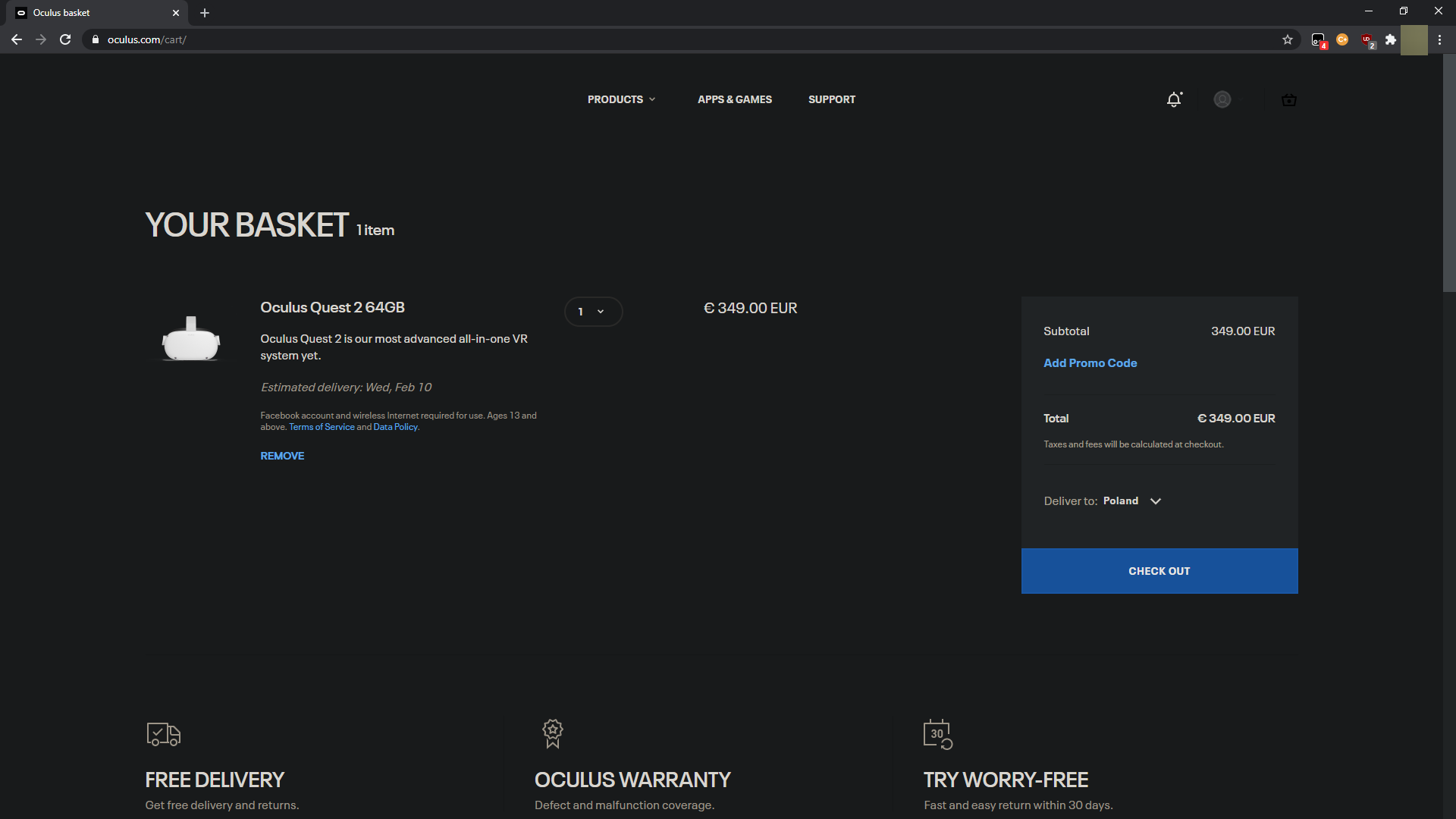Open the Products menu
Screen dimensions: 1456x819
pyautogui.click(x=620, y=99)
